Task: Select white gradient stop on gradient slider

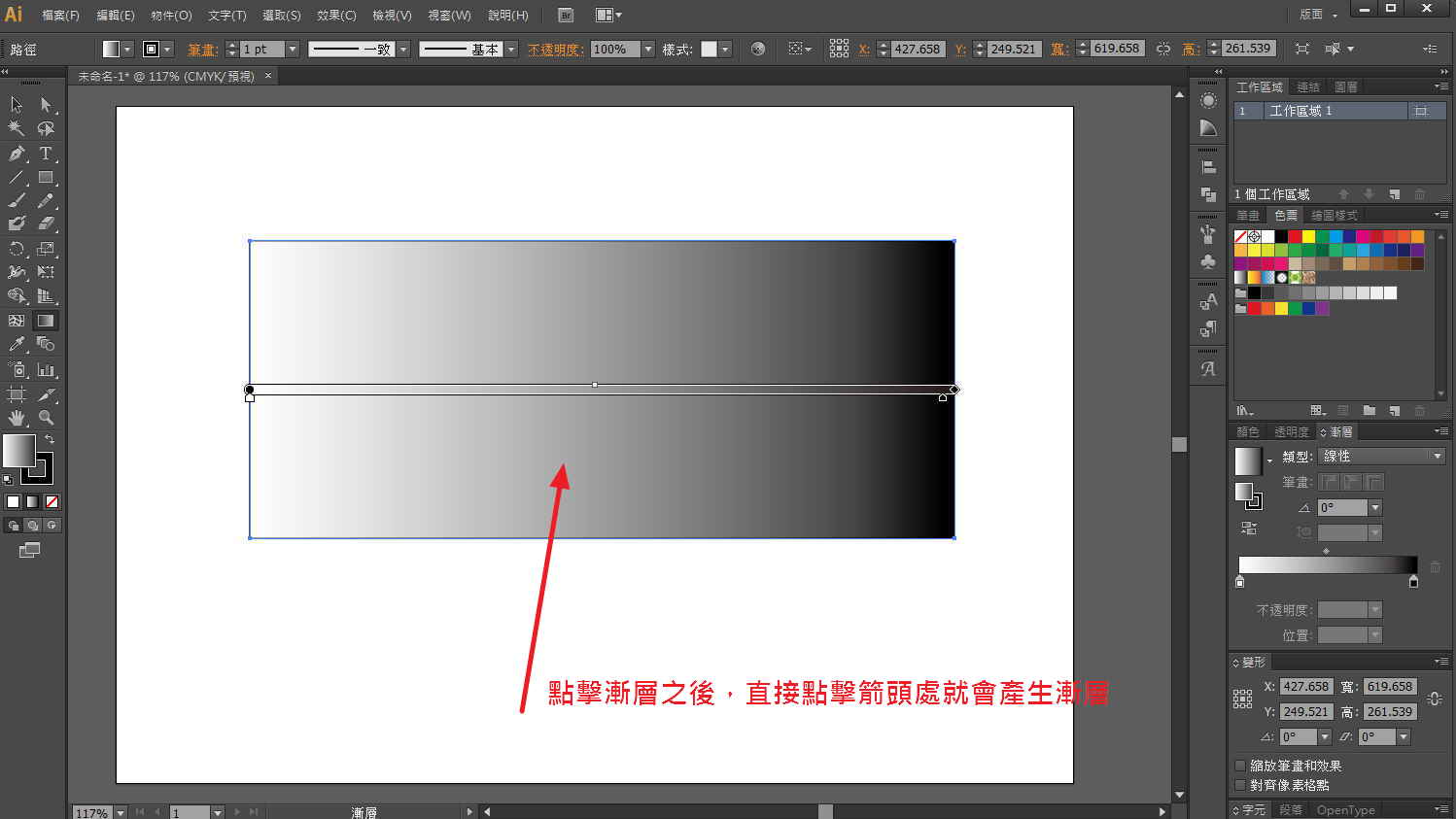Action: pos(1239,581)
